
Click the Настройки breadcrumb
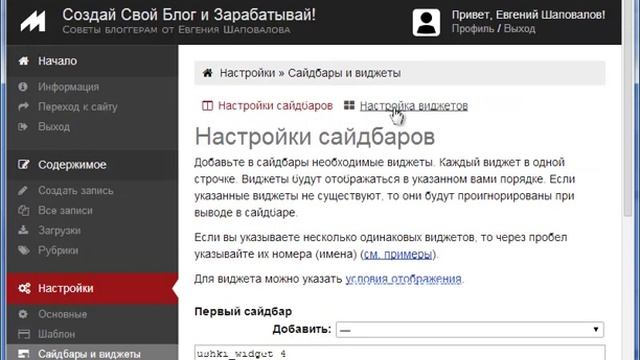[x=247, y=73]
